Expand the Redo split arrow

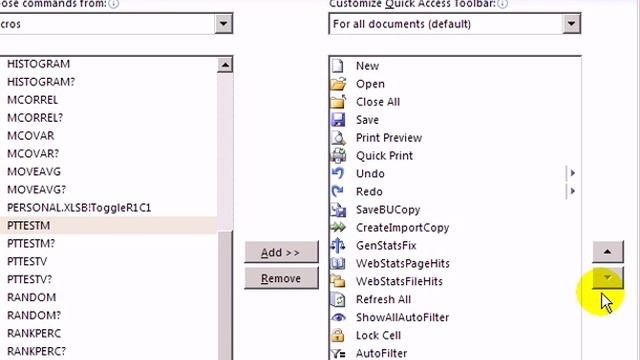[572, 191]
